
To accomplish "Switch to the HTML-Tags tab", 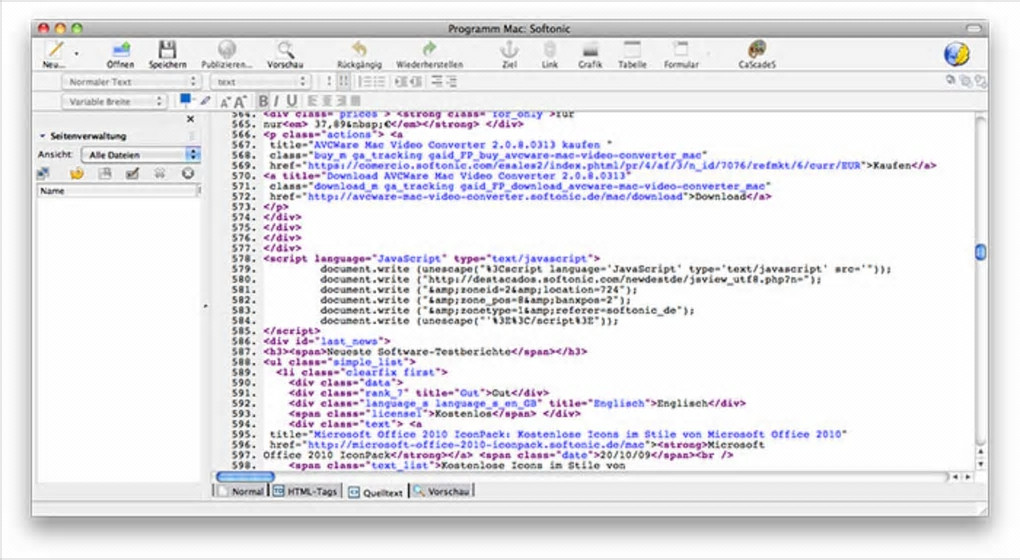I will [x=306, y=491].
